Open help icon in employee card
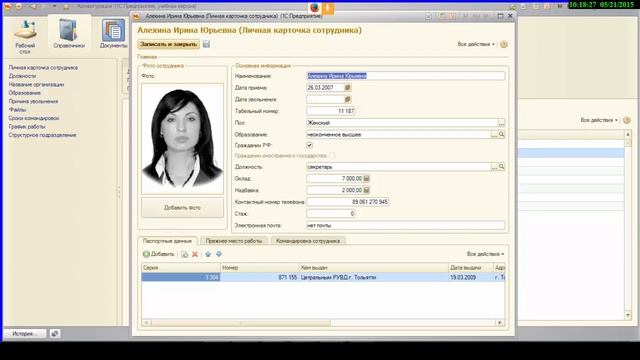Image resolution: width=640 pixels, height=360 pixels. click(x=504, y=44)
